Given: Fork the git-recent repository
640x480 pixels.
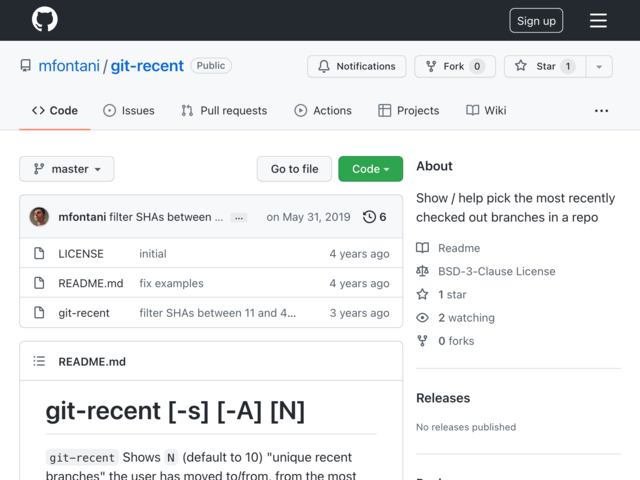Looking at the screenshot, I should click(455, 66).
